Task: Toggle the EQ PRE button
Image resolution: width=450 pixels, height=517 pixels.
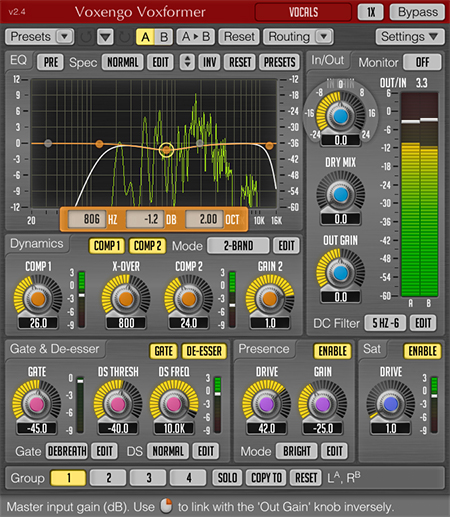Action: [x=51, y=62]
